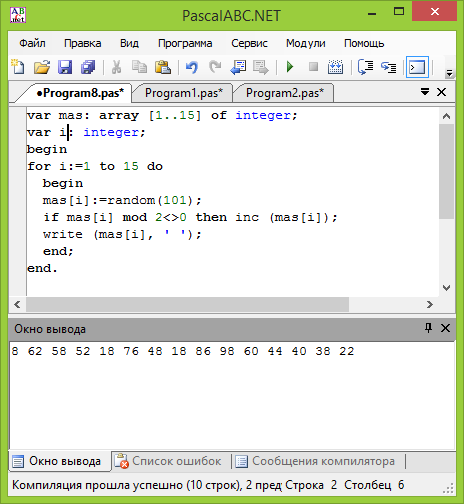Open the tab list dropdown arrow

pos(425,91)
